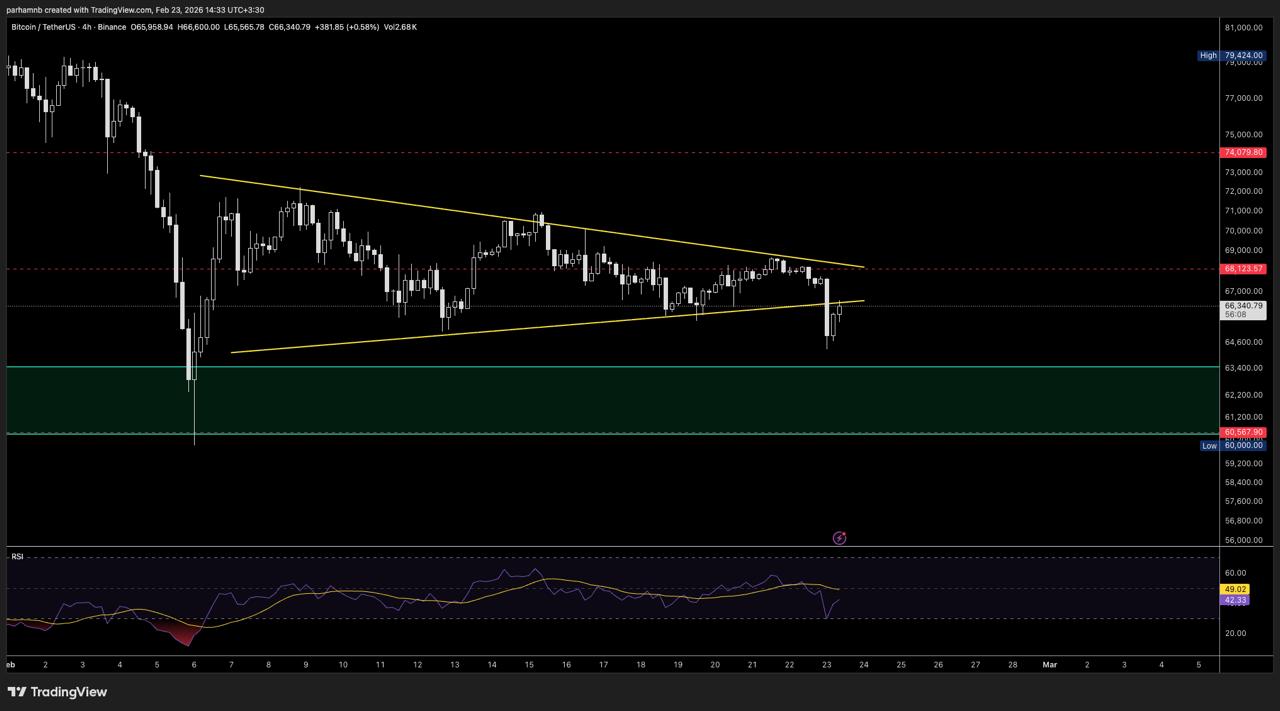Click the lightning bolt event icon
The width and height of the screenshot is (1280, 711).
coord(839,538)
